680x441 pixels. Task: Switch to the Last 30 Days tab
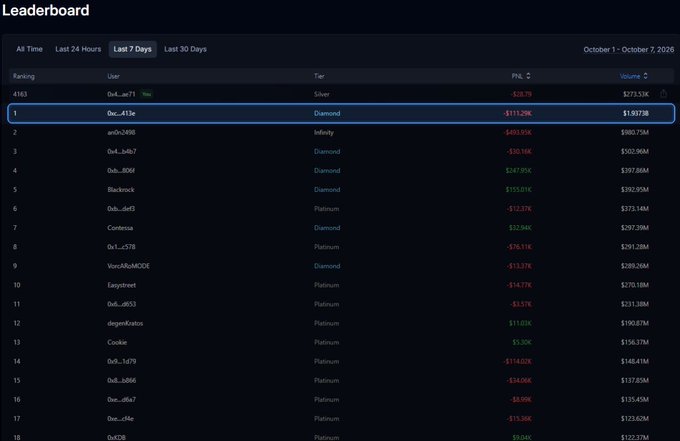pyautogui.click(x=185, y=49)
